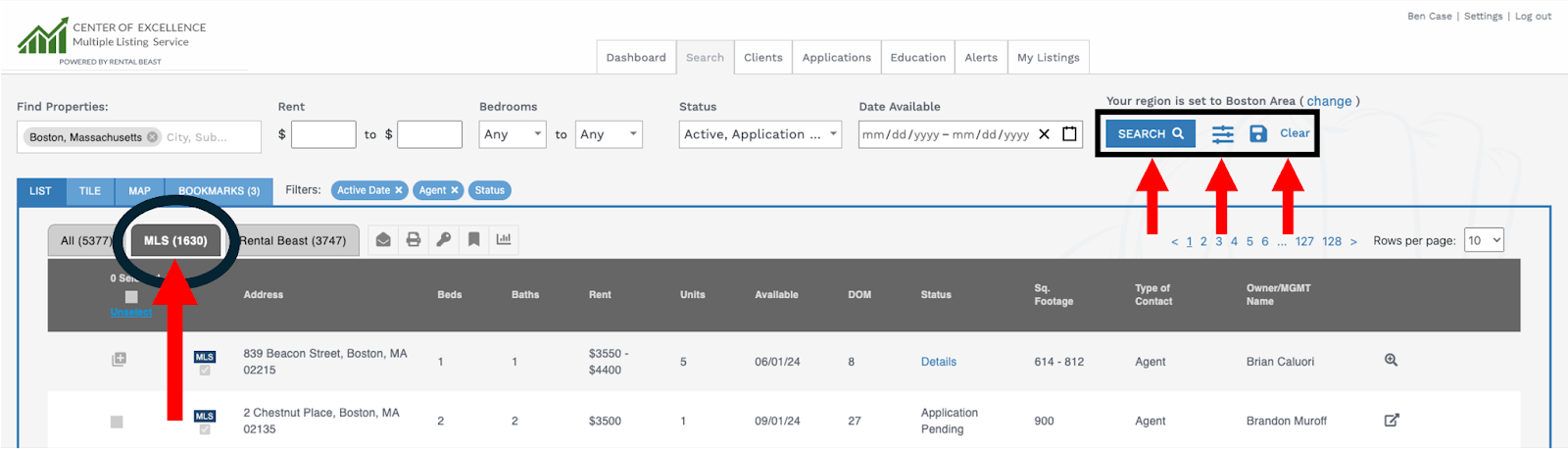Go to the Clients tab
The image size is (1568, 449).
[763, 57]
